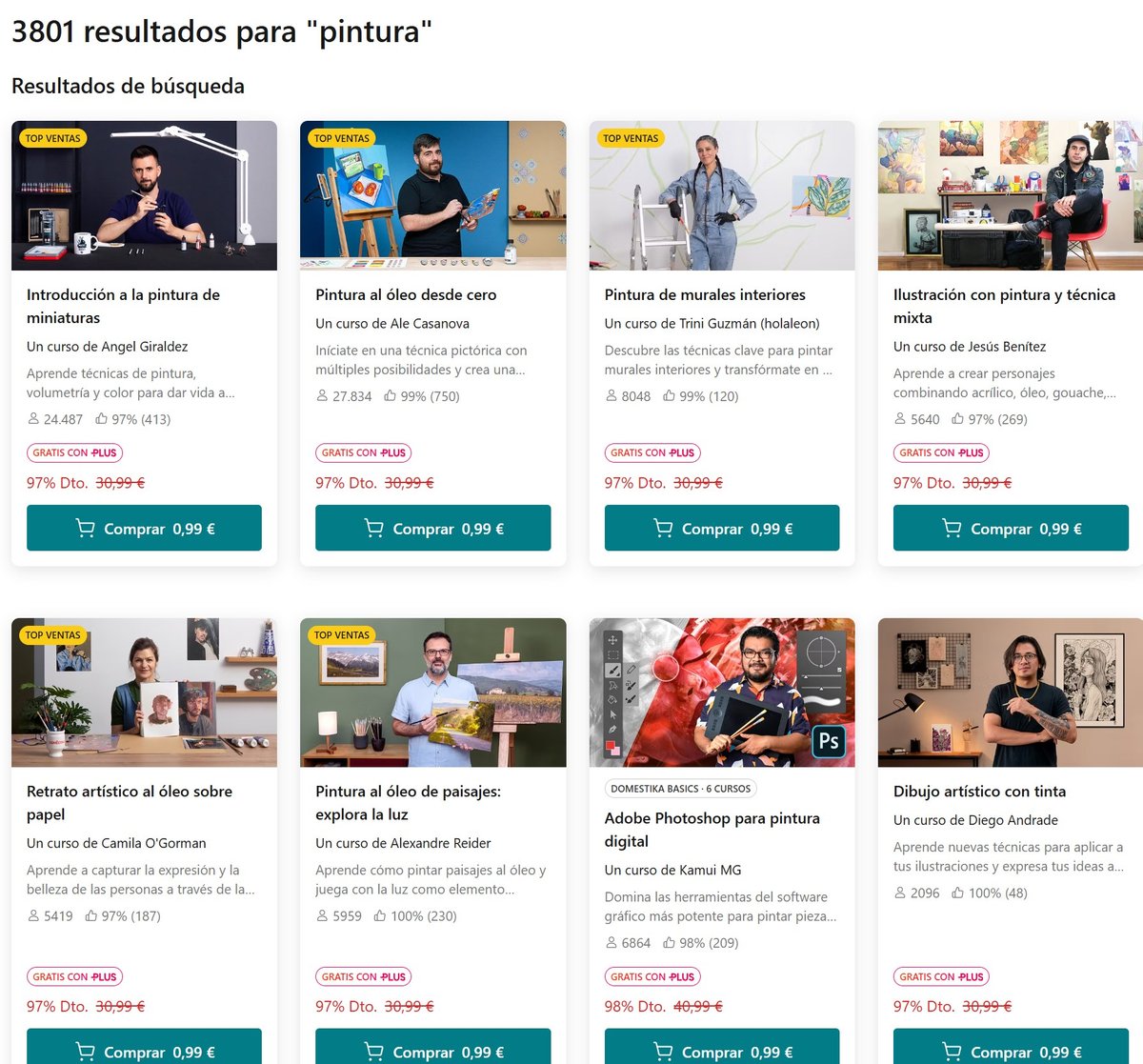Click Domestika Basics 6 cursos badge

click(x=681, y=789)
